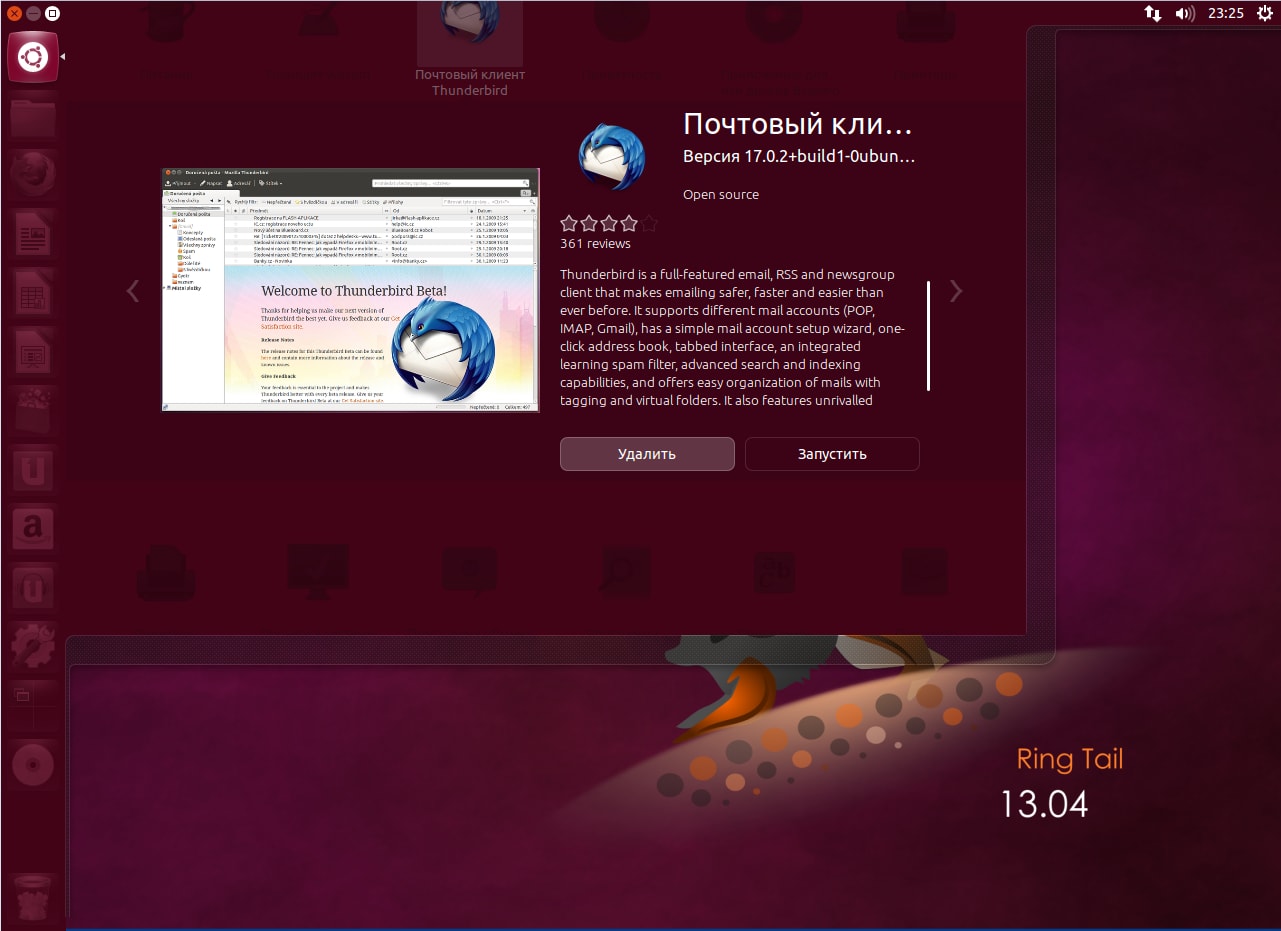Open Ubuntu One Music launcher icon
The height and width of the screenshot is (931, 1281).
tap(32, 589)
